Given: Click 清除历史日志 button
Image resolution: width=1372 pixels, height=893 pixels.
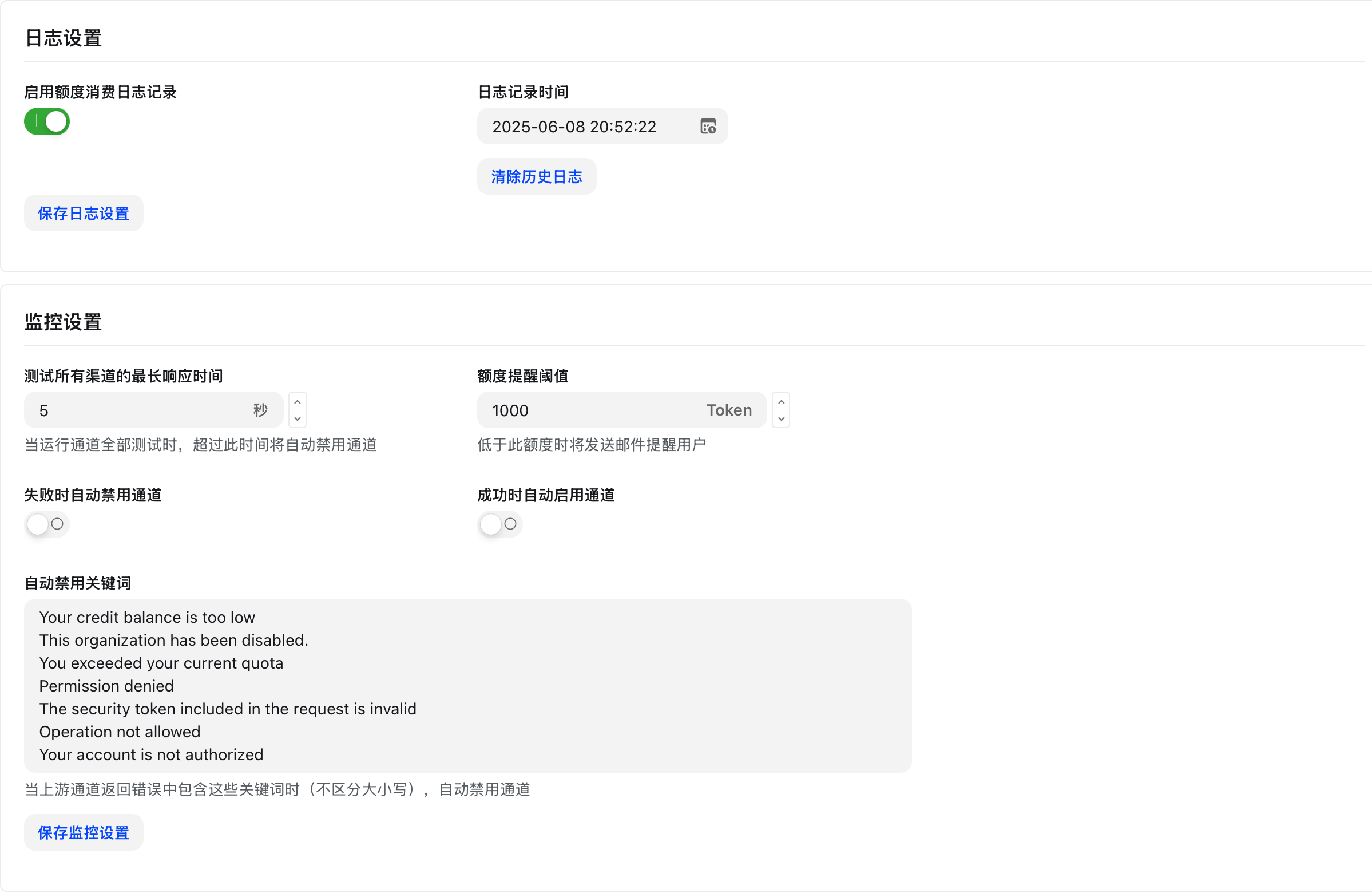Looking at the screenshot, I should coord(536,176).
